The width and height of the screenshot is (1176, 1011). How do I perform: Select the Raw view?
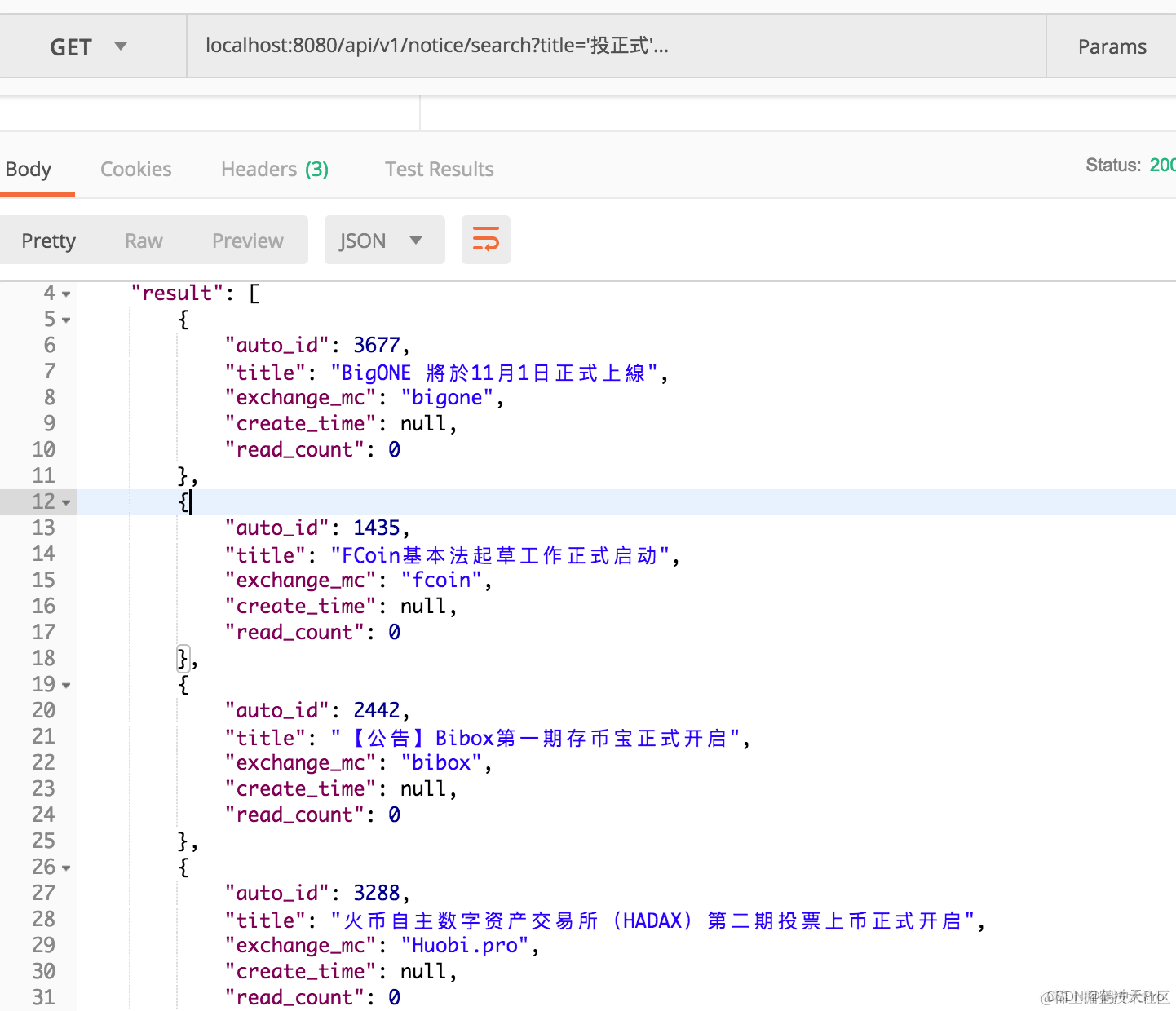click(144, 241)
